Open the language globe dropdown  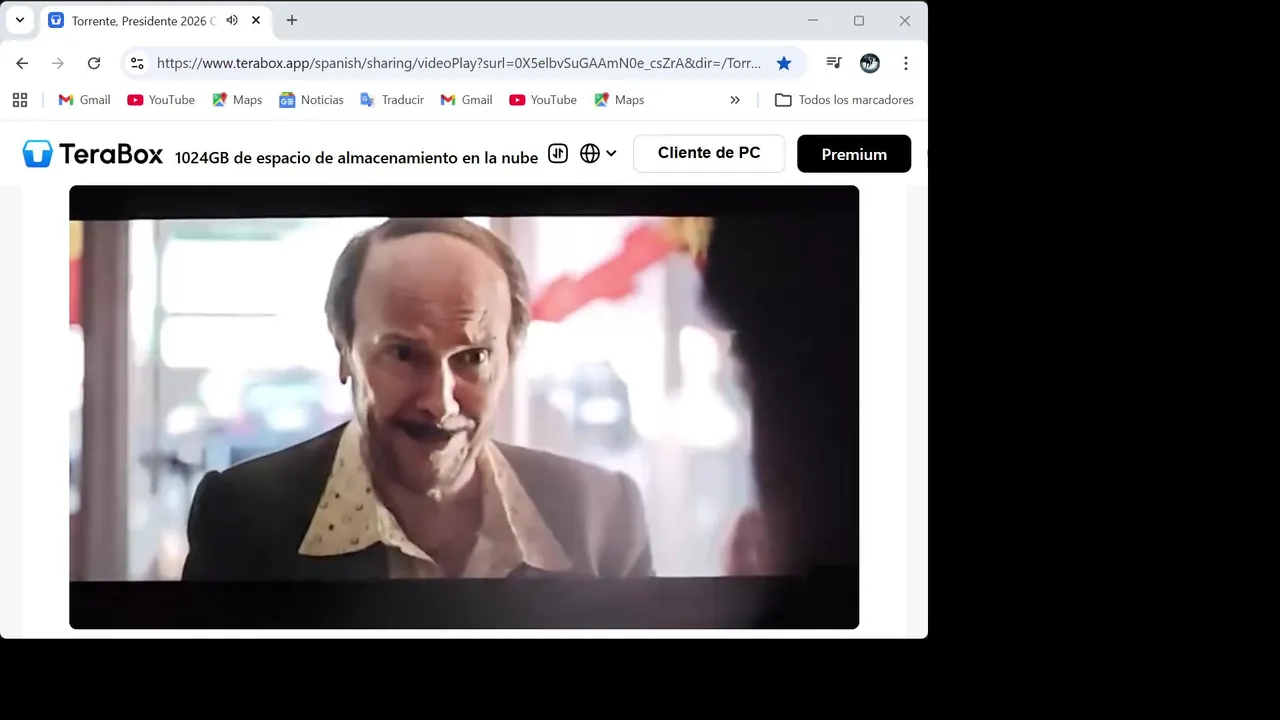598,154
